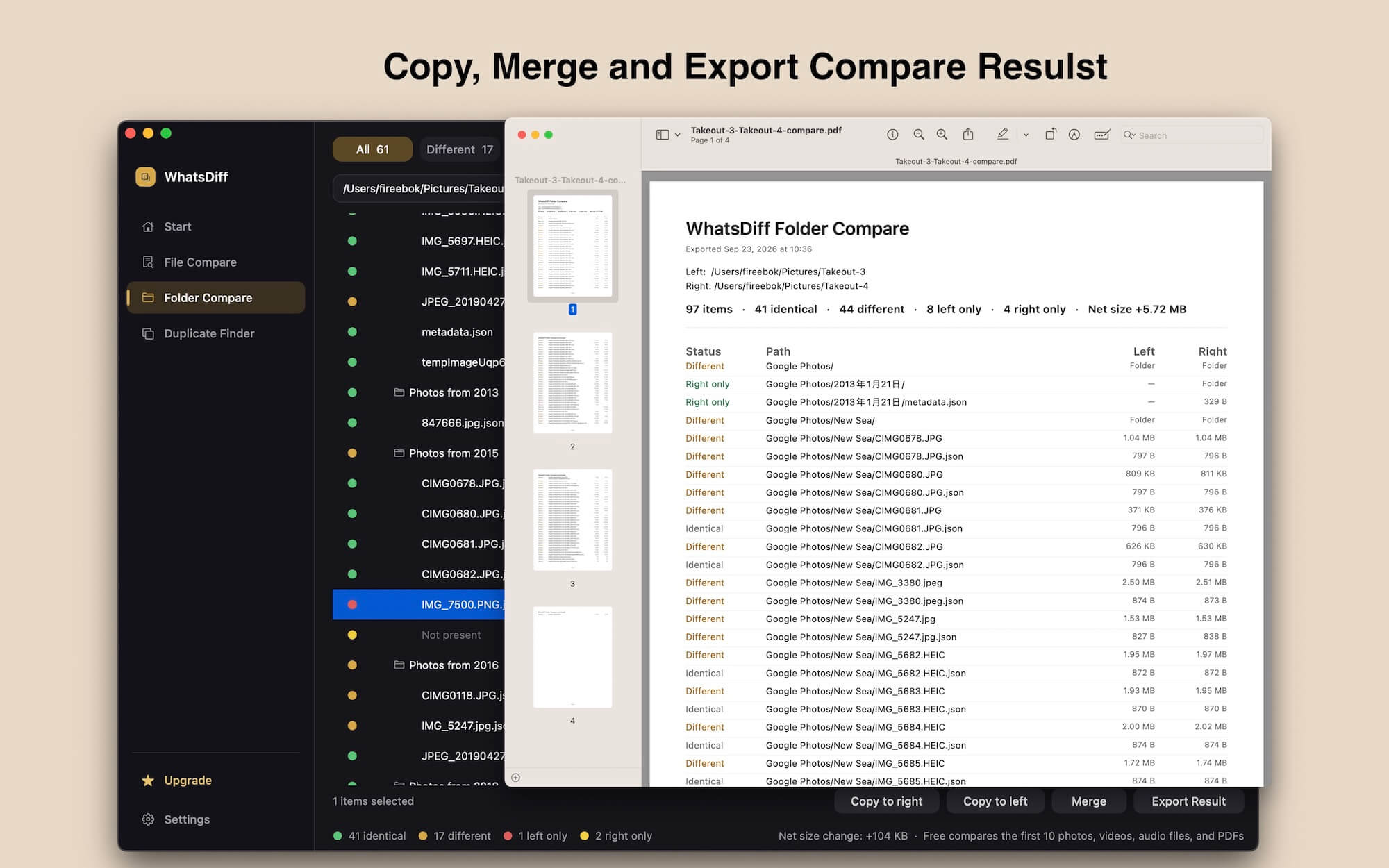1389x868 pixels.
Task: Switch to the Different 17 tab
Action: pos(460,149)
